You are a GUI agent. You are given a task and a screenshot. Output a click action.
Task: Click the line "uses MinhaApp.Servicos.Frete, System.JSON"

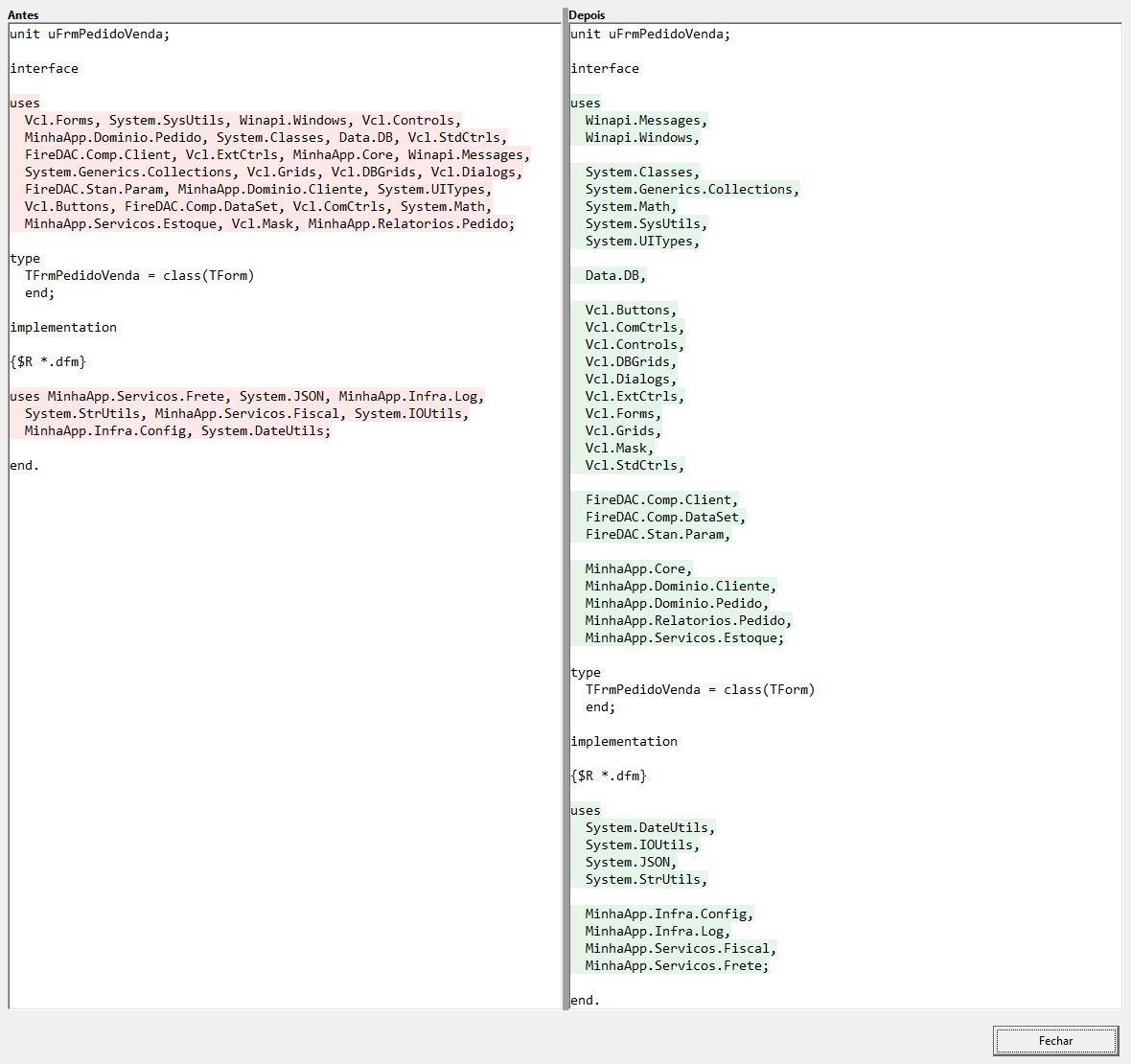246,397
